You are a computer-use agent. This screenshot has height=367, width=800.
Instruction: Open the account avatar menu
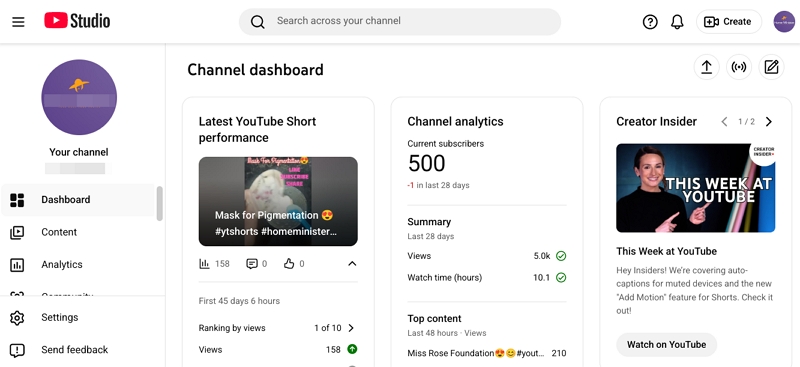[784, 22]
